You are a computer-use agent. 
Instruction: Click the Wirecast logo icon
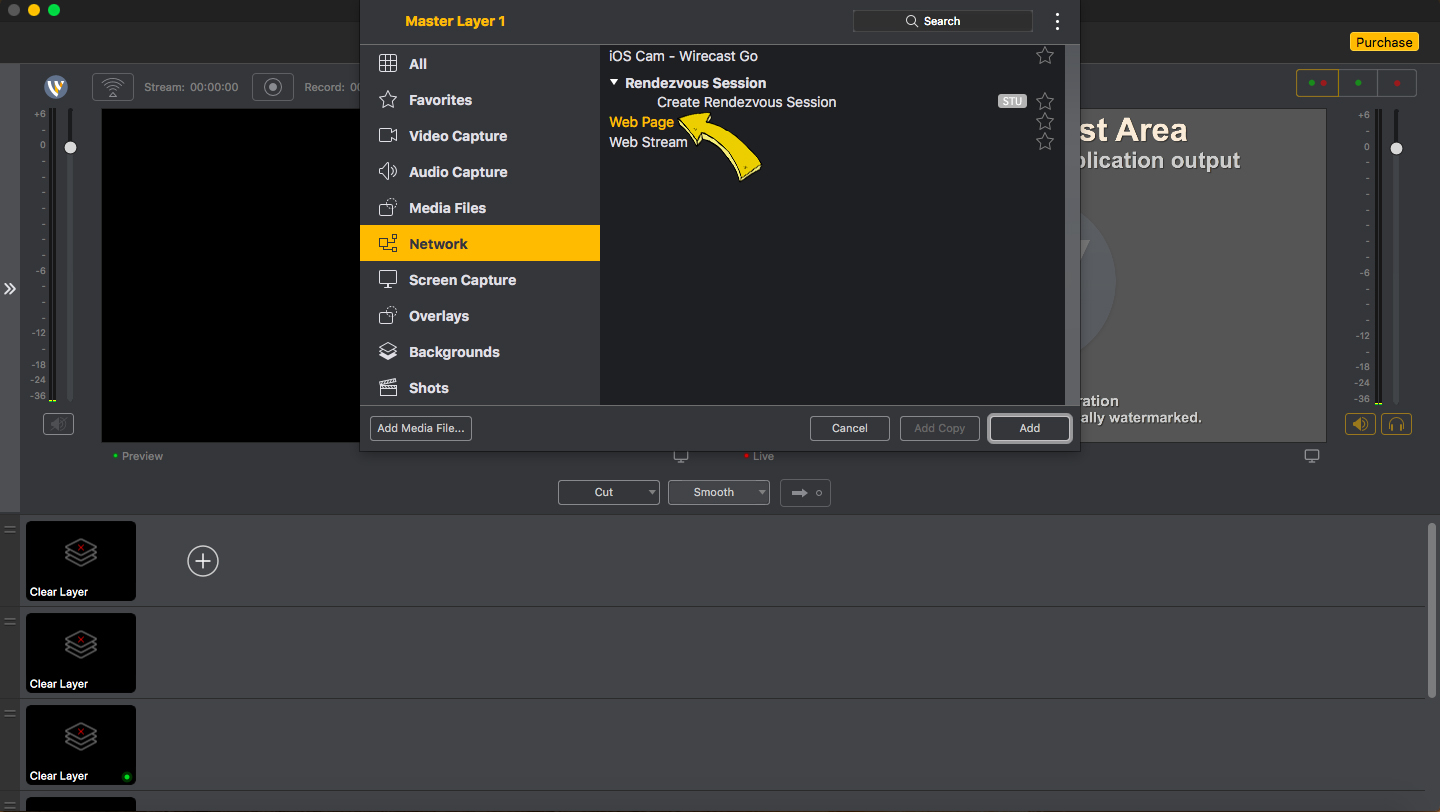56,87
